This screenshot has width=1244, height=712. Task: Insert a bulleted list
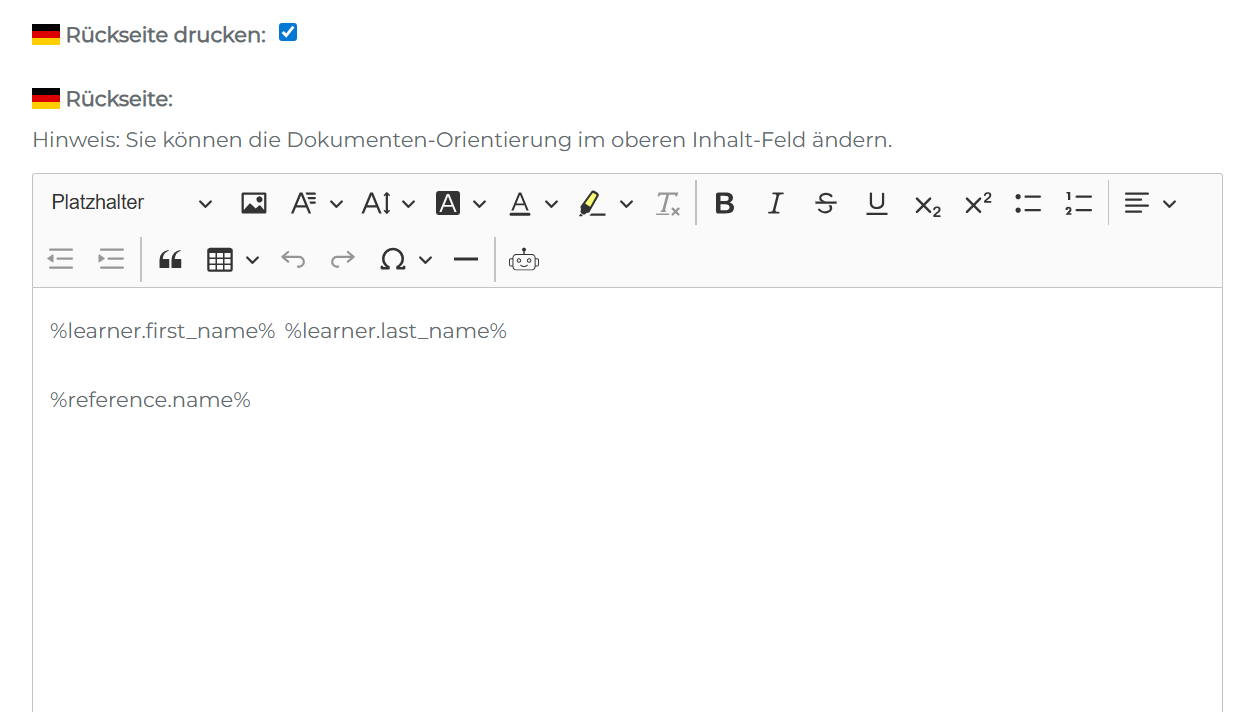(x=1028, y=204)
